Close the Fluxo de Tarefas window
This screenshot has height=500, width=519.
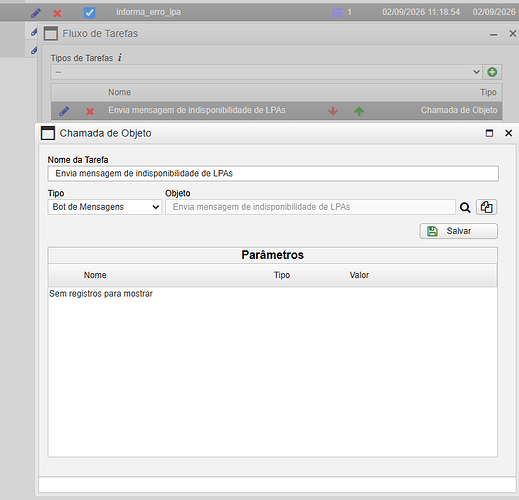point(513,33)
